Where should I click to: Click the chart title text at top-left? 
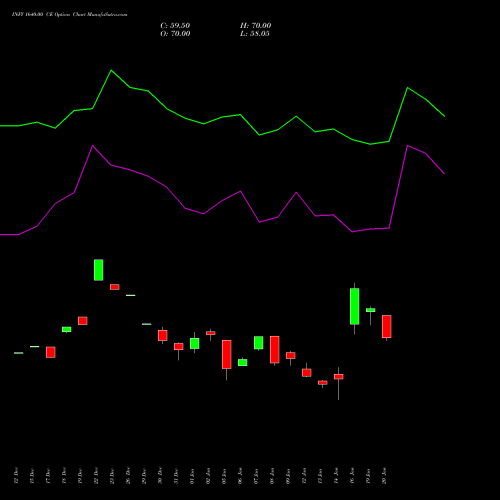[x=69, y=15]
